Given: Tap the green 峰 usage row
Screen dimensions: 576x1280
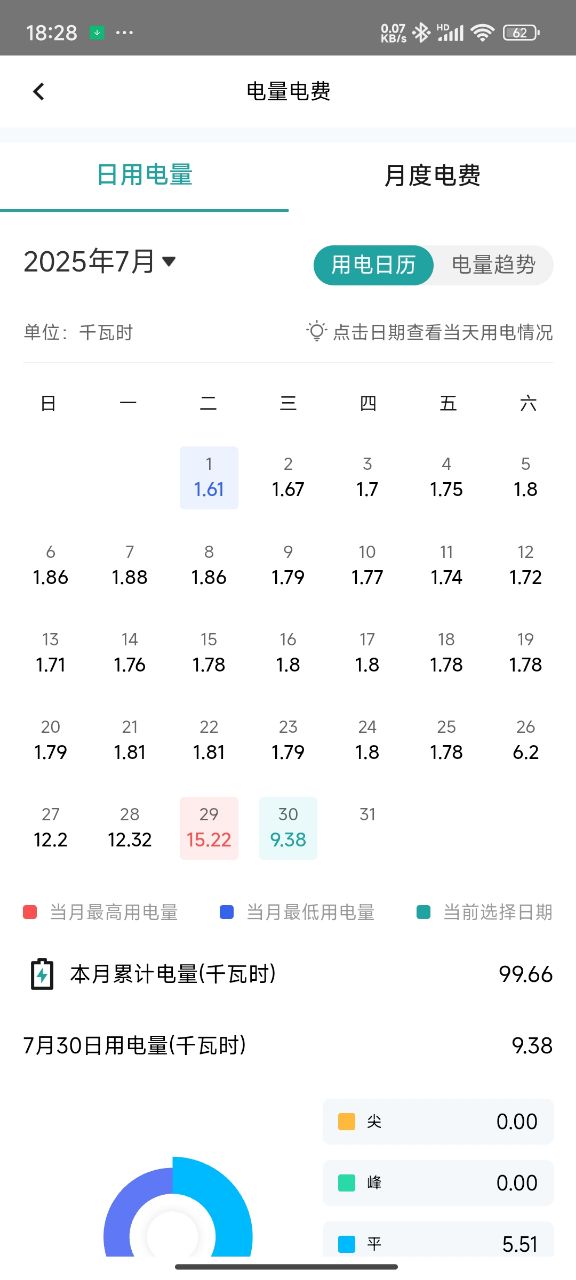Looking at the screenshot, I should [x=438, y=1183].
